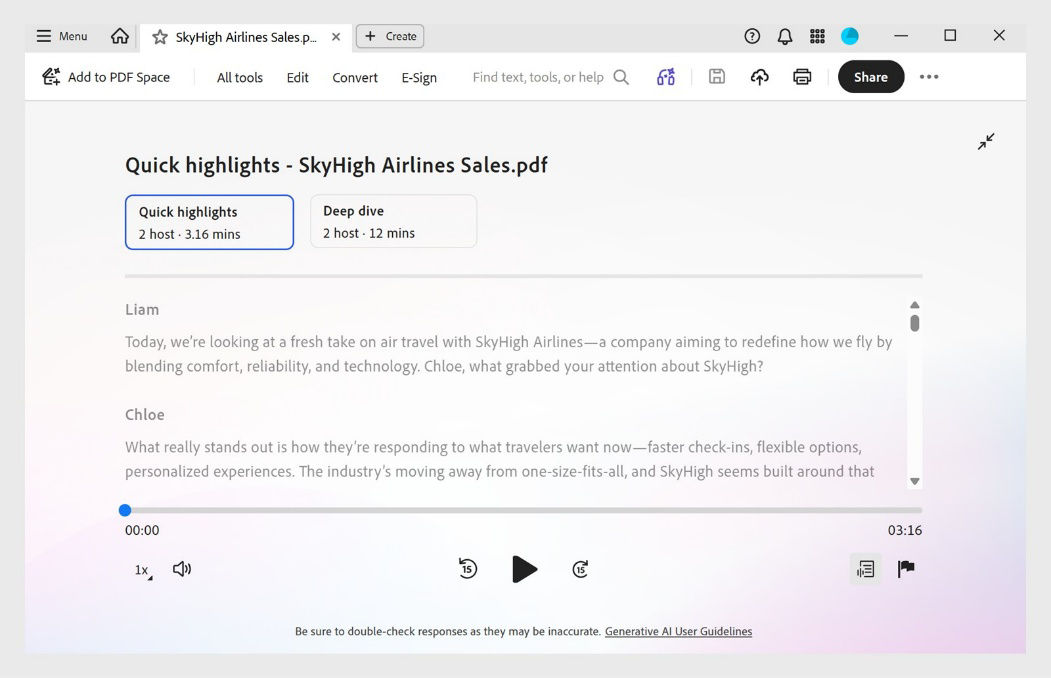Image resolution: width=1051 pixels, height=678 pixels.
Task: Upload the file to cloud storage
Action: click(x=759, y=76)
